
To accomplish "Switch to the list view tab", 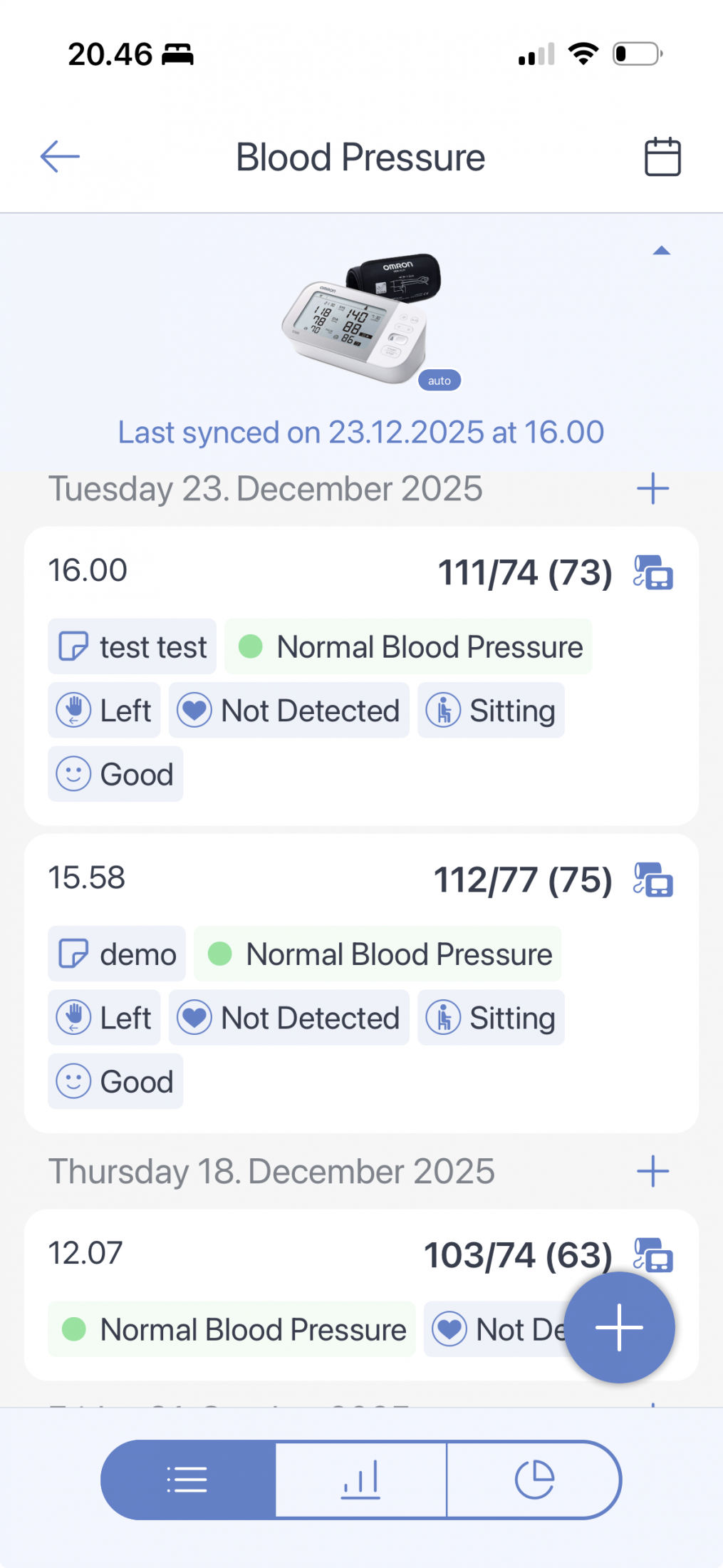I will click(x=188, y=1480).
